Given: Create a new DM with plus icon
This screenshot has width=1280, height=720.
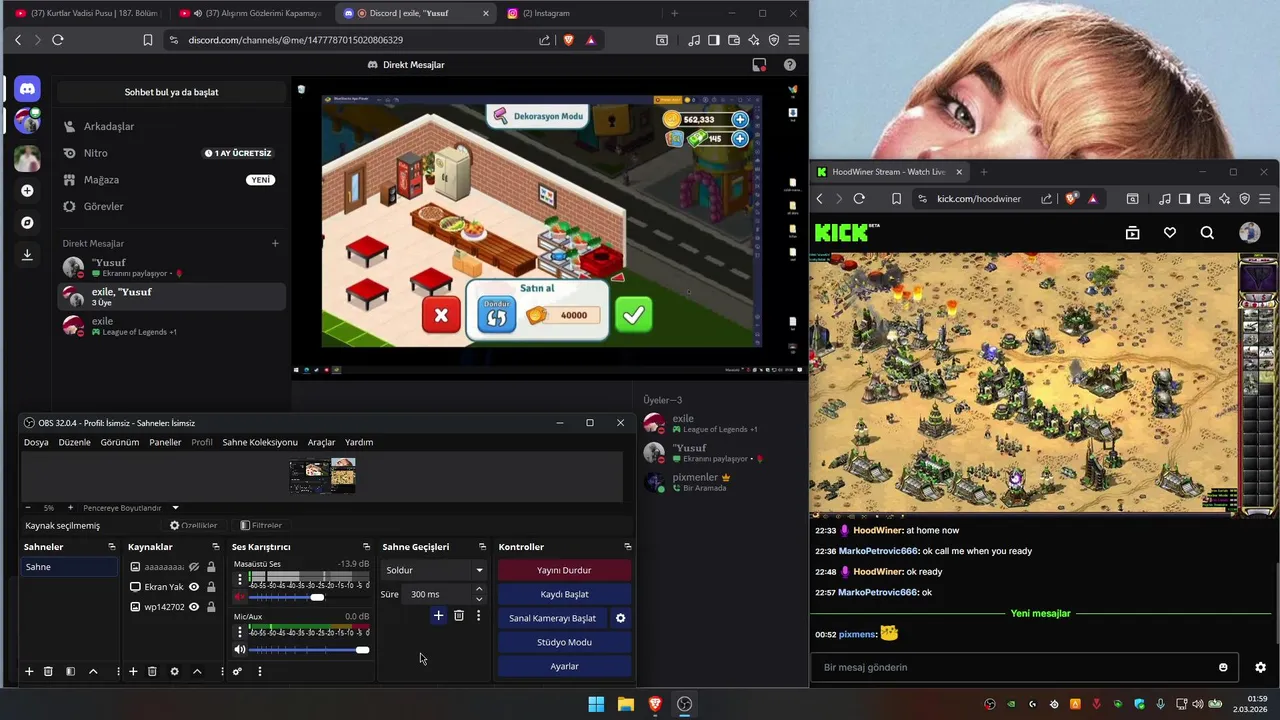Looking at the screenshot, I should 275,243.
